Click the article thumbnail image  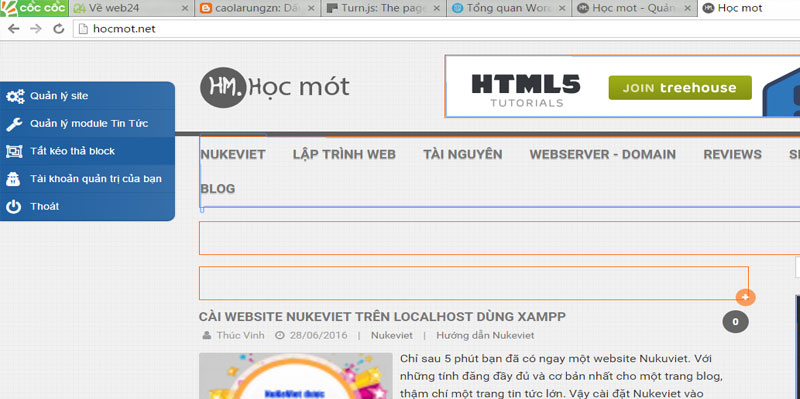[x=295, y=376]
